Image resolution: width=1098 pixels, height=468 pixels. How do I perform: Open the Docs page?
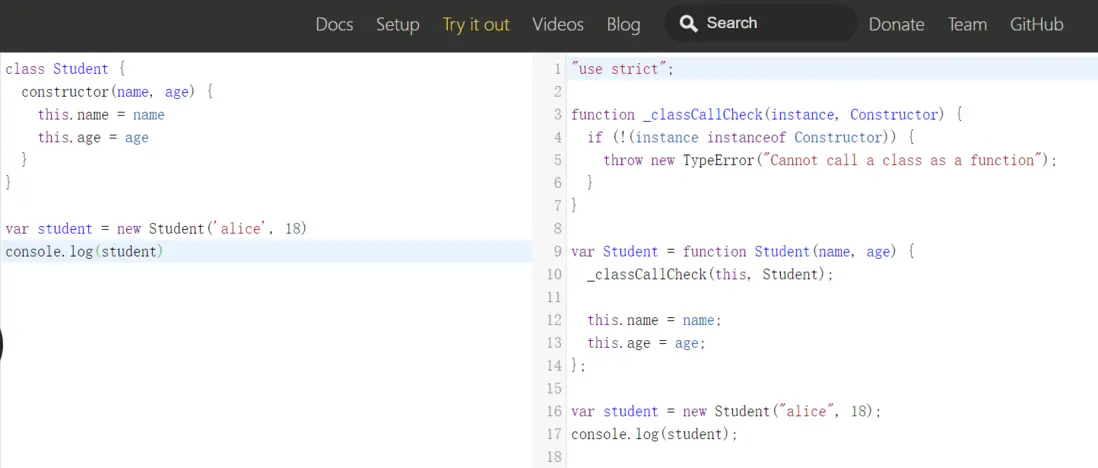334,24
